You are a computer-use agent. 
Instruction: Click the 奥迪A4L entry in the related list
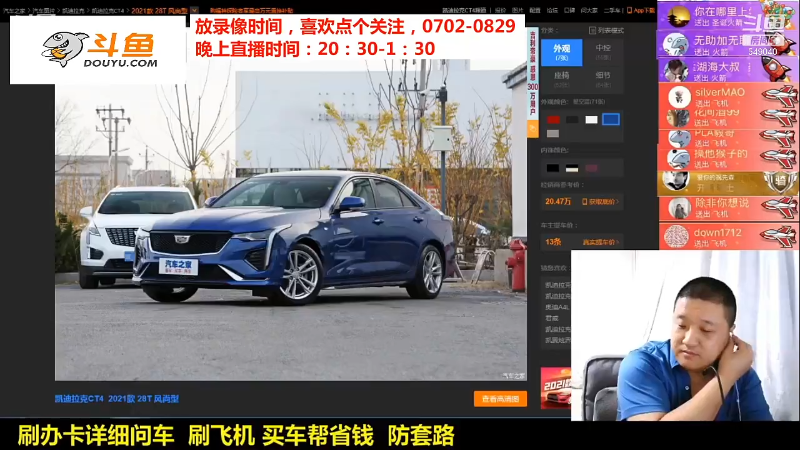557,307
